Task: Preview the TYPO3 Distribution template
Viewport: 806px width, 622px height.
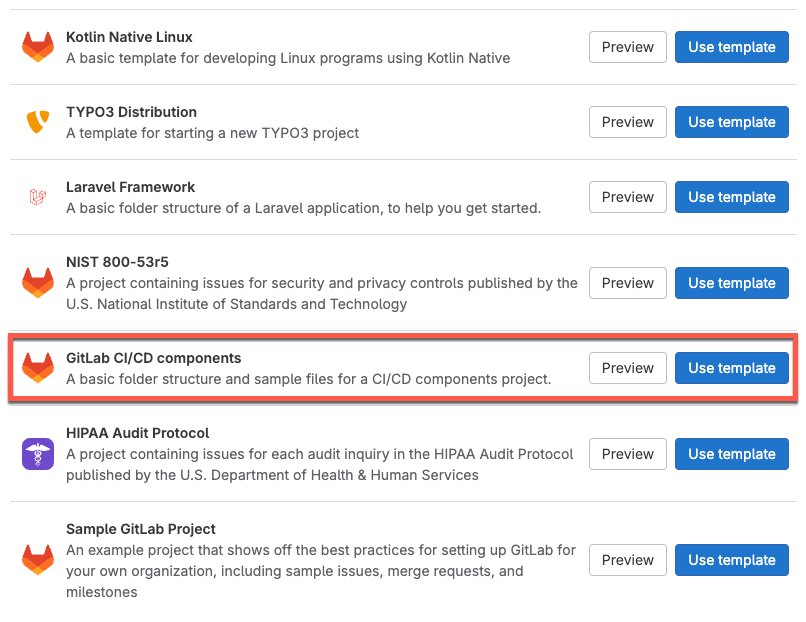Action: (x=627, y=122)
